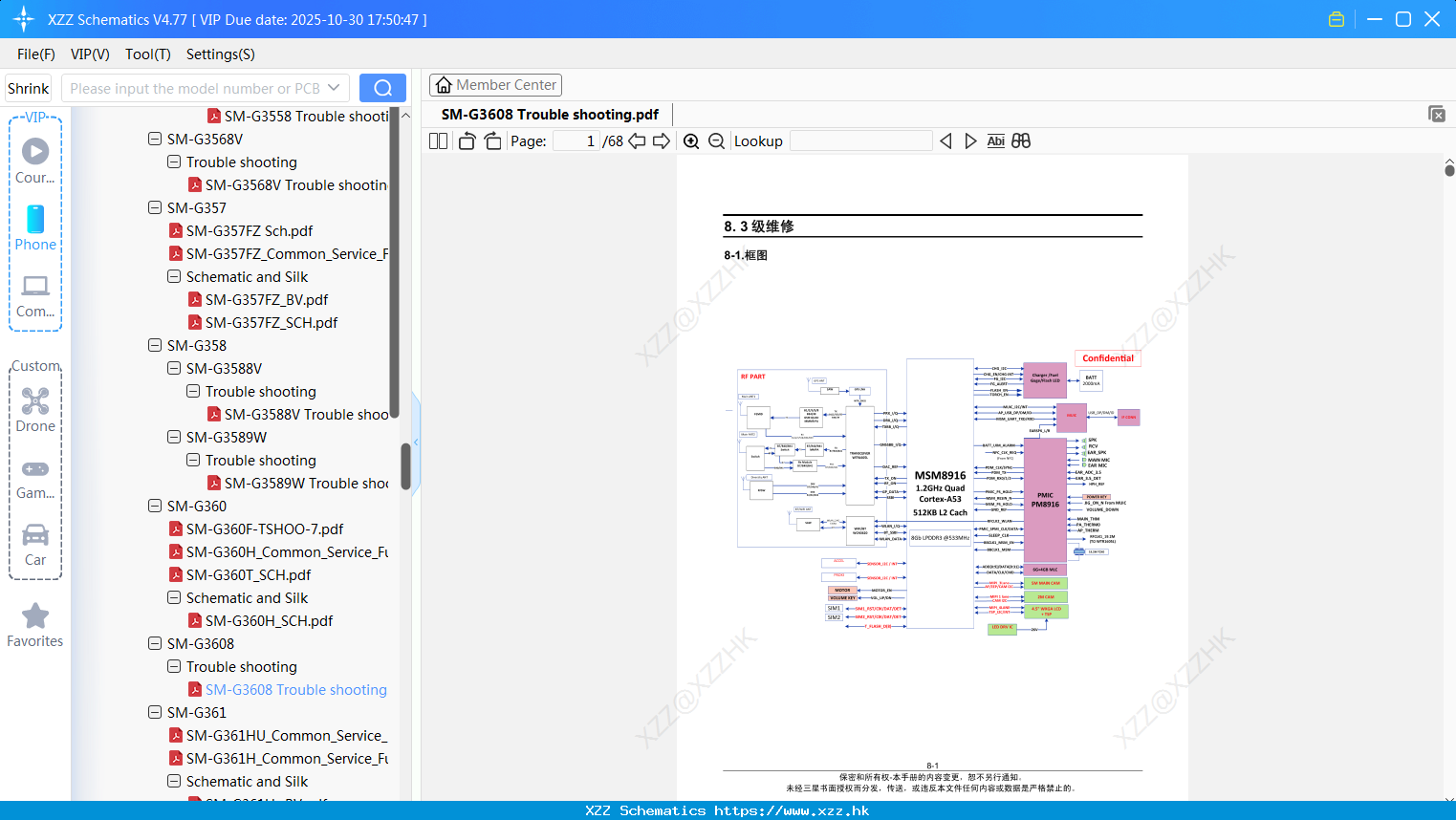Collapse the SM-G3589W subfolder

pos(174,438)
